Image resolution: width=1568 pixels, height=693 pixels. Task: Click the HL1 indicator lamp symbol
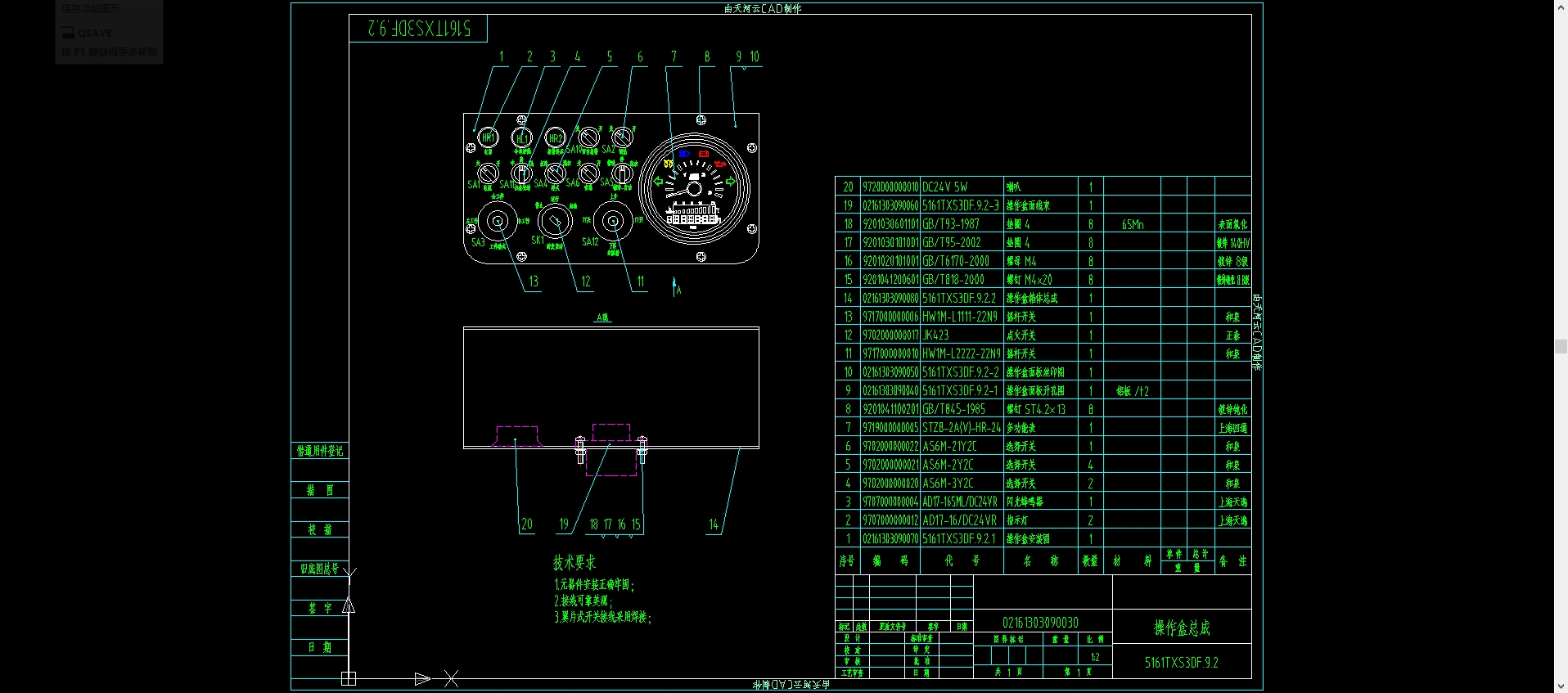522,137
